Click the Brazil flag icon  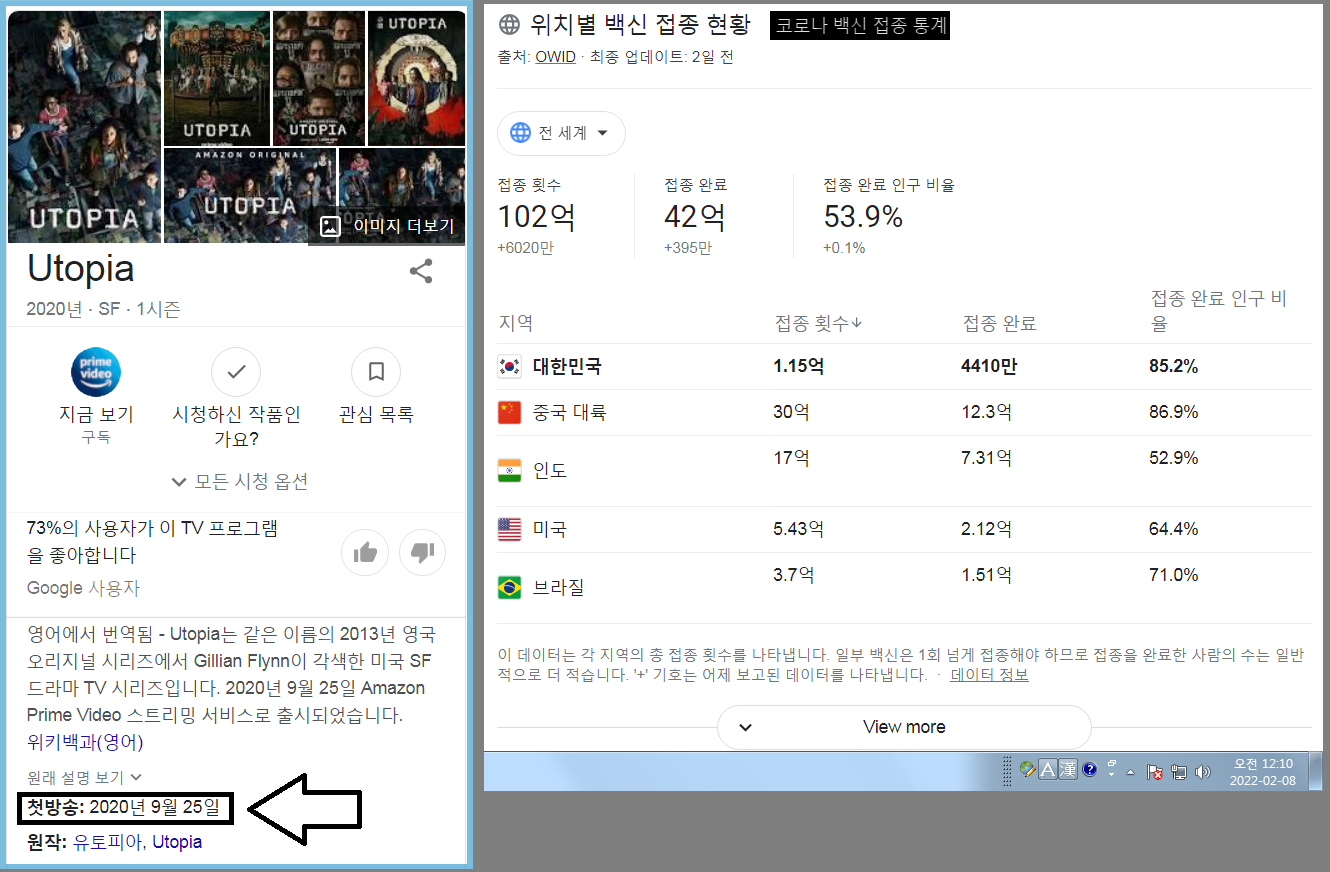509,588
